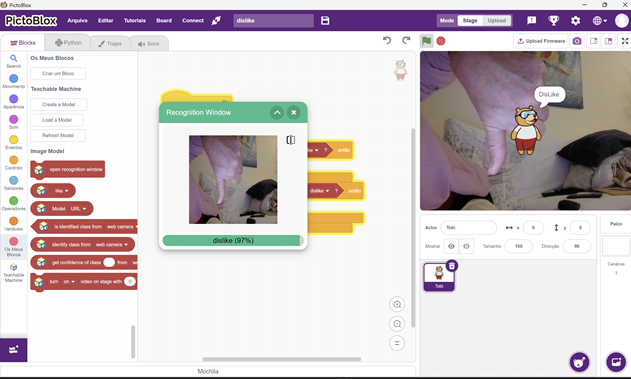Switch to large stage layout
Screen dimensions: 631x379
608,41
